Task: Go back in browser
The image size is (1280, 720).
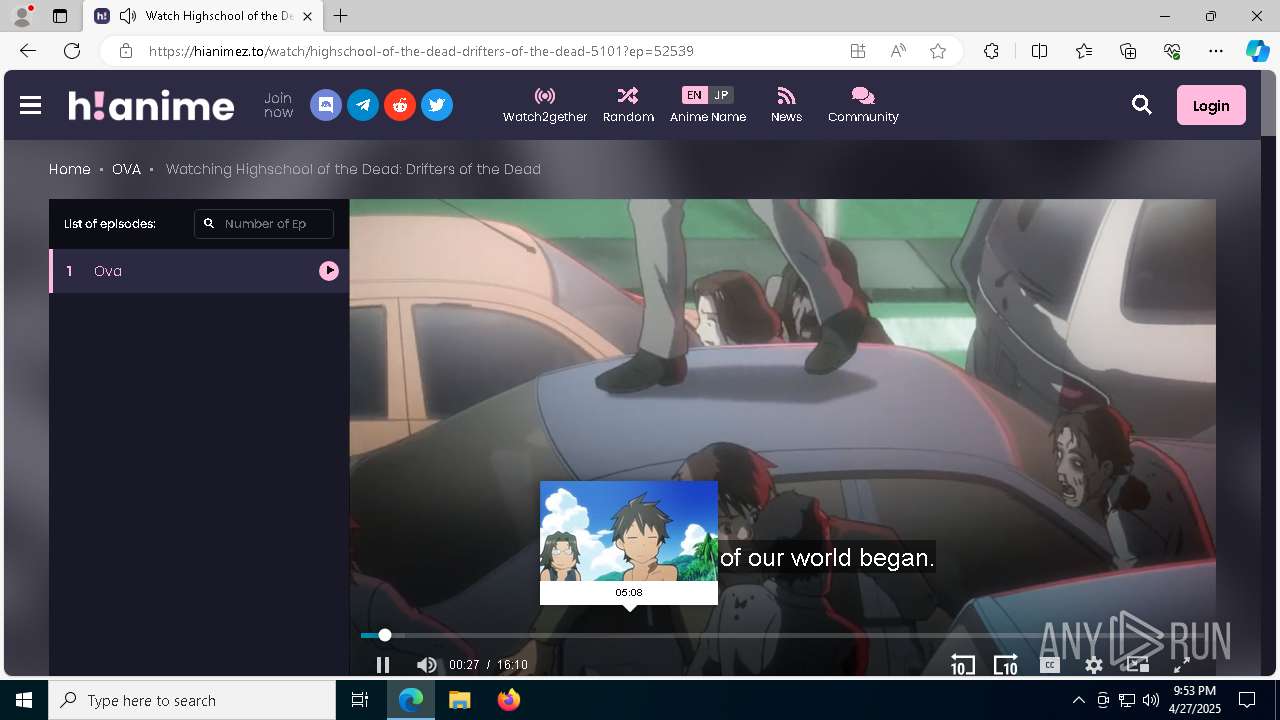Action: [28, 51]
